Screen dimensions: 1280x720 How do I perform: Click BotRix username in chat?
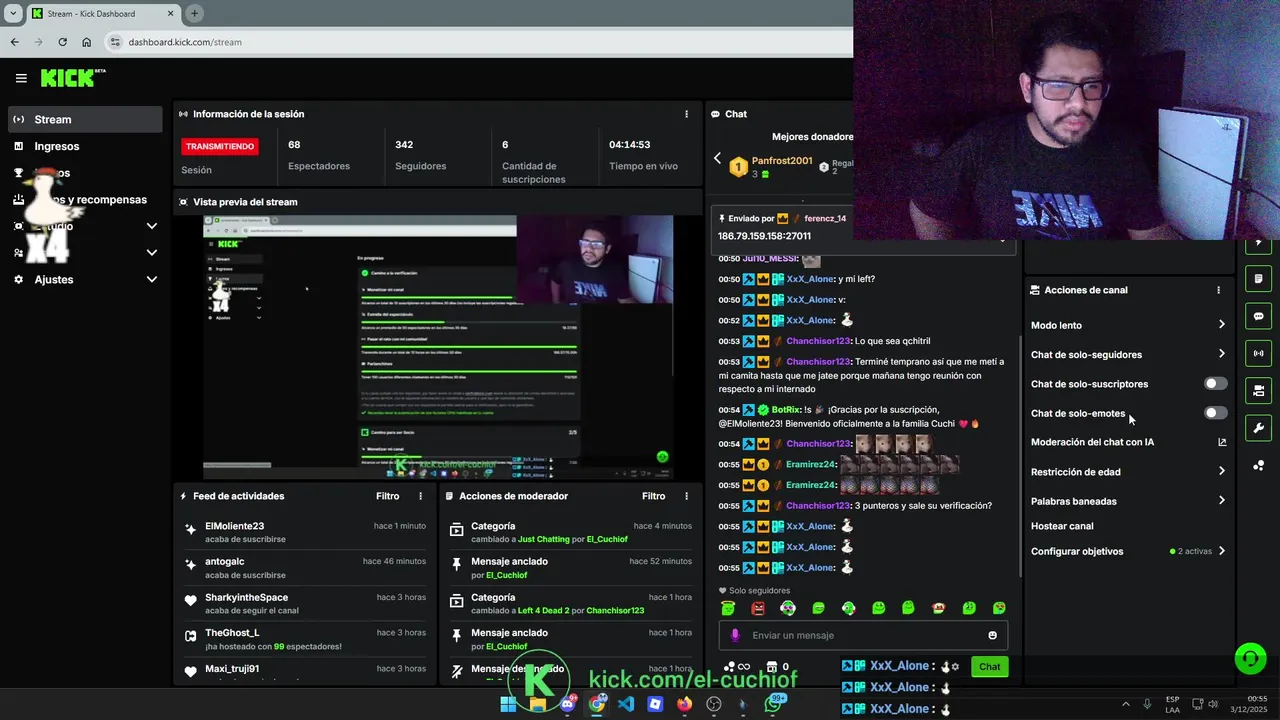click(x=785, y=410)
